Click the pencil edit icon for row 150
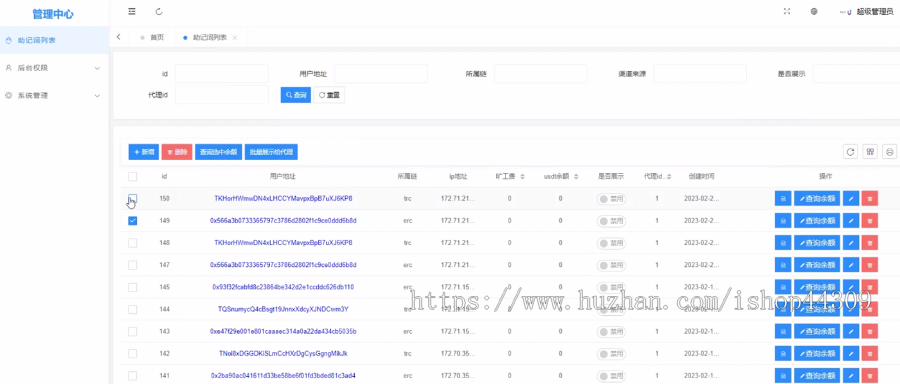This screenshot has height=384, width=900. (x=851, y=199)
